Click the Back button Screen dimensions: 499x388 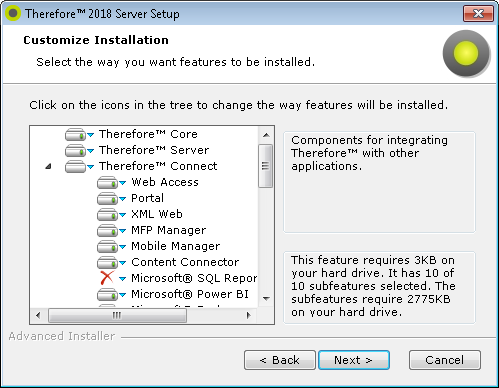click(x=280, y=360)
